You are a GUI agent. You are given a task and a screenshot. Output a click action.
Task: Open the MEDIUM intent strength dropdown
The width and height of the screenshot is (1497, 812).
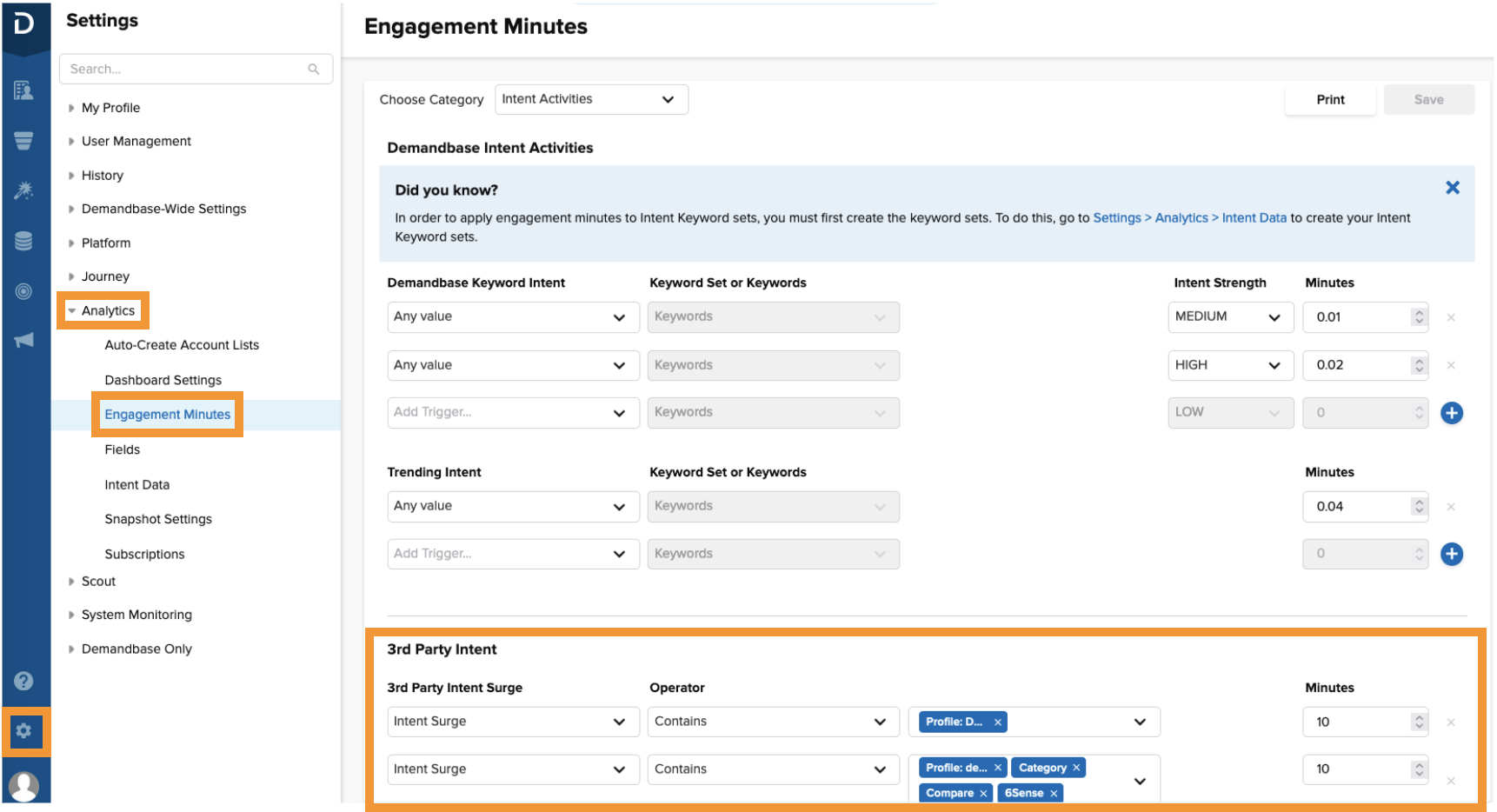coord(1229,317)
